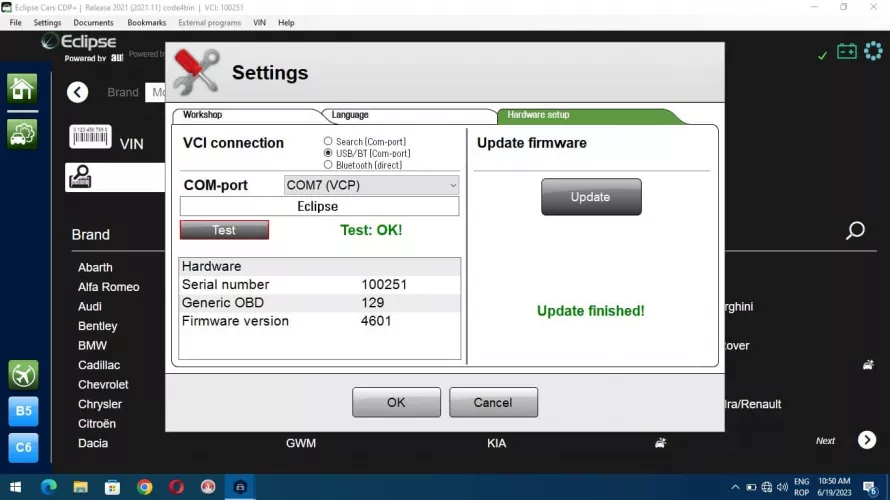Viewport: 890px width, 500px height.
Task: Open the flight recorder airplane icon
Action: pos(23,375)
